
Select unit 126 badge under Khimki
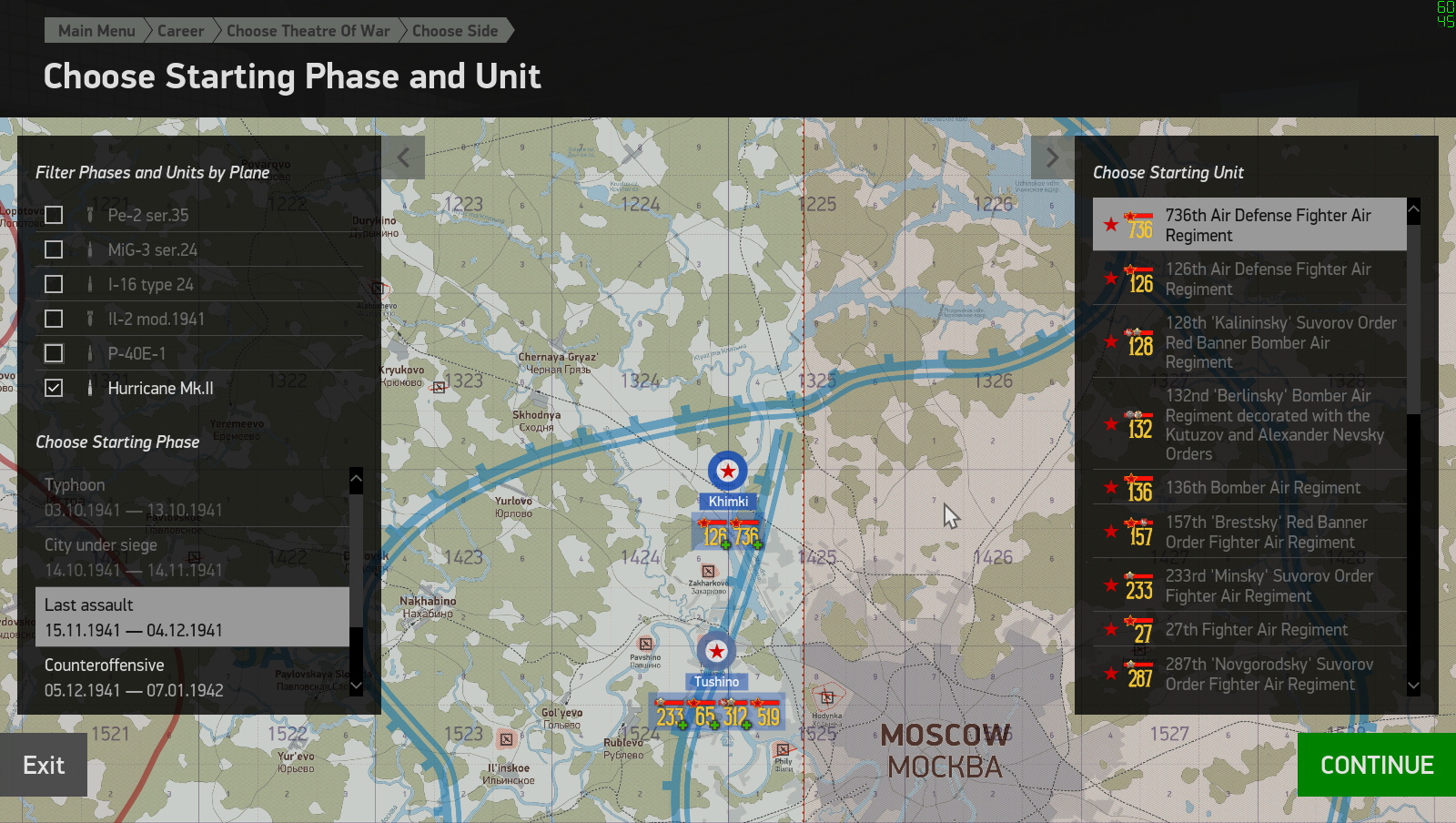point(715,534)
